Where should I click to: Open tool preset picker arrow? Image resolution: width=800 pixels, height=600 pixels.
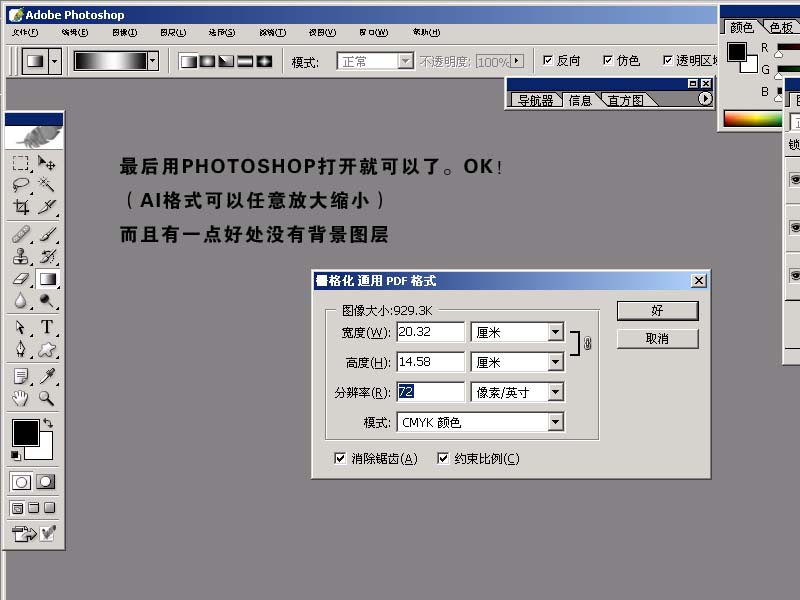coord(55,62)
